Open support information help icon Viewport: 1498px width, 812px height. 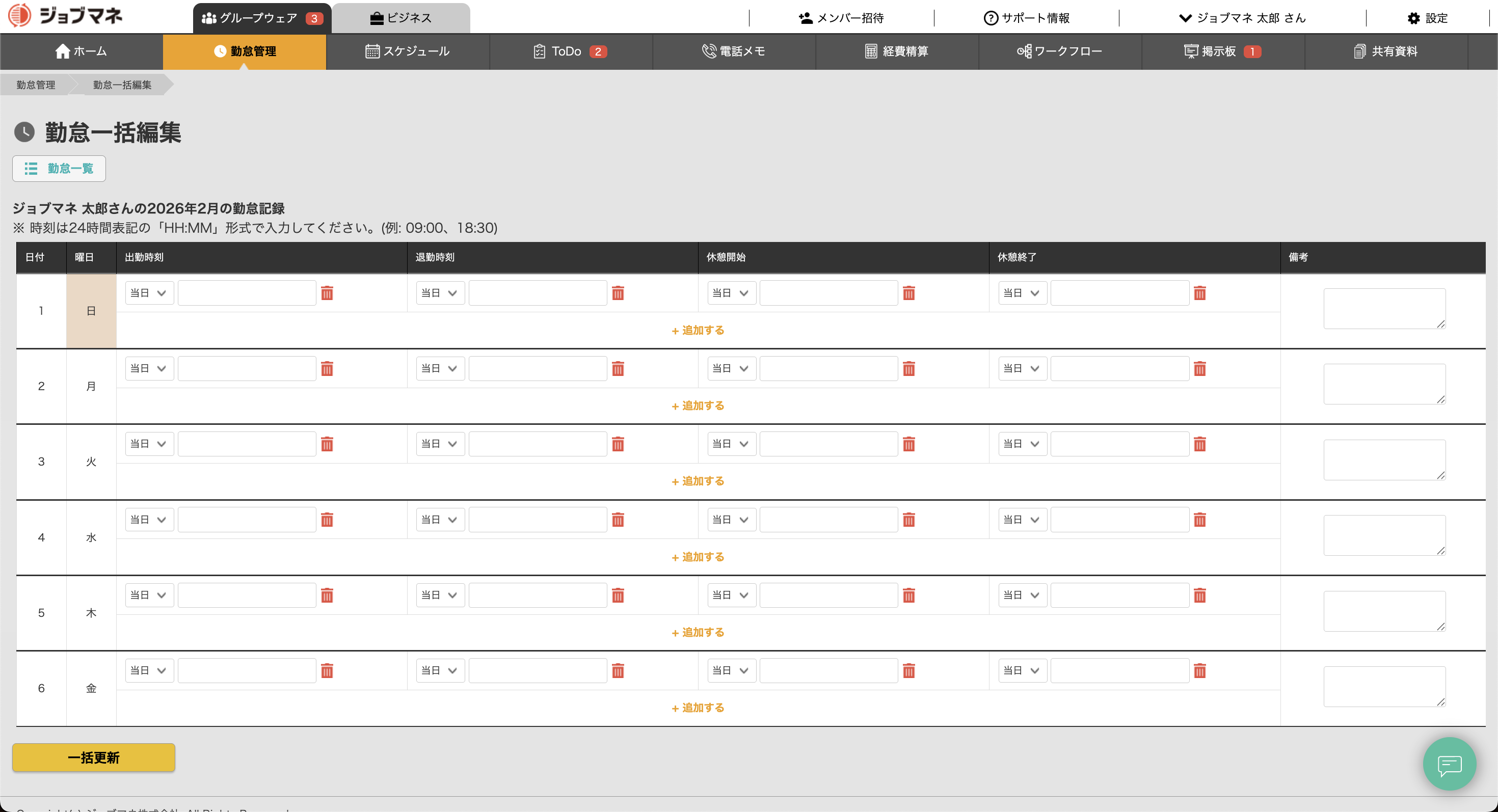991,18
